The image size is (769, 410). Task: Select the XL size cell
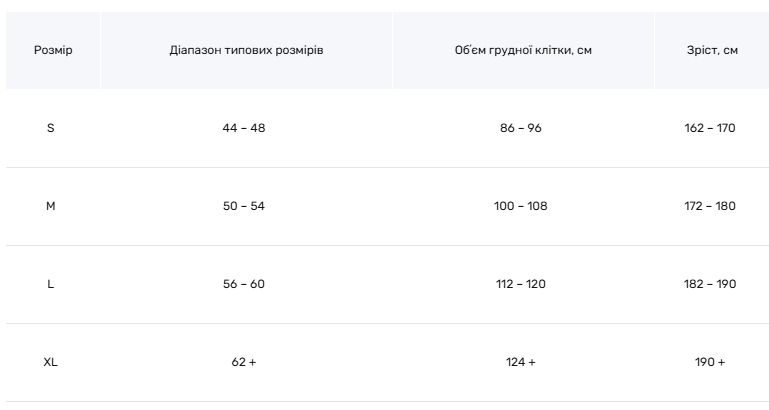pos(51,362)
